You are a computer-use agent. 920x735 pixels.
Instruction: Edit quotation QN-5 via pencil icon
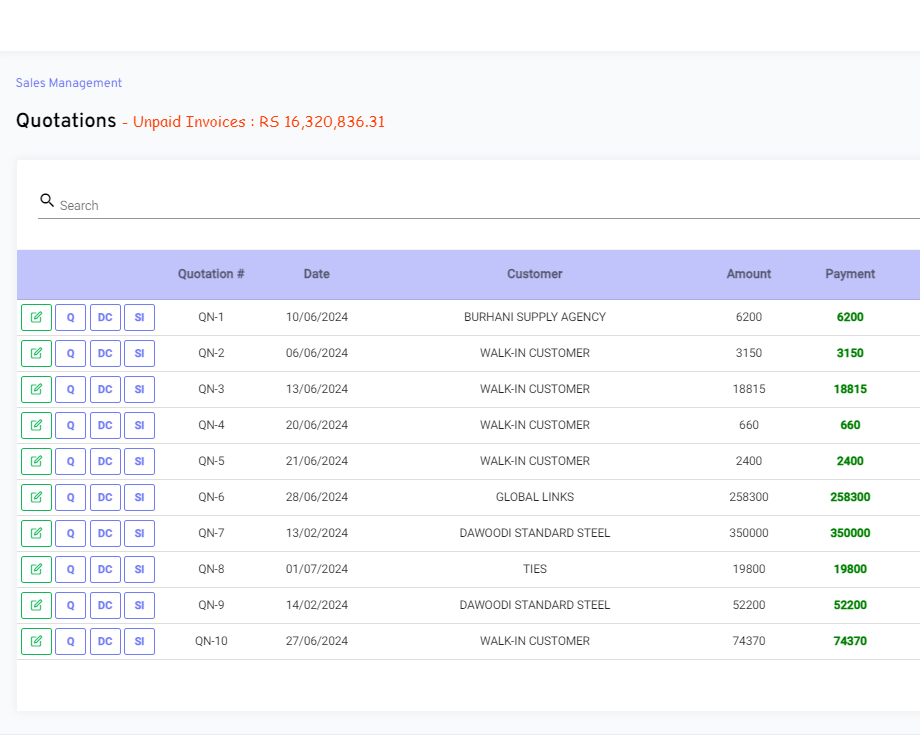[x=36, y=461]
